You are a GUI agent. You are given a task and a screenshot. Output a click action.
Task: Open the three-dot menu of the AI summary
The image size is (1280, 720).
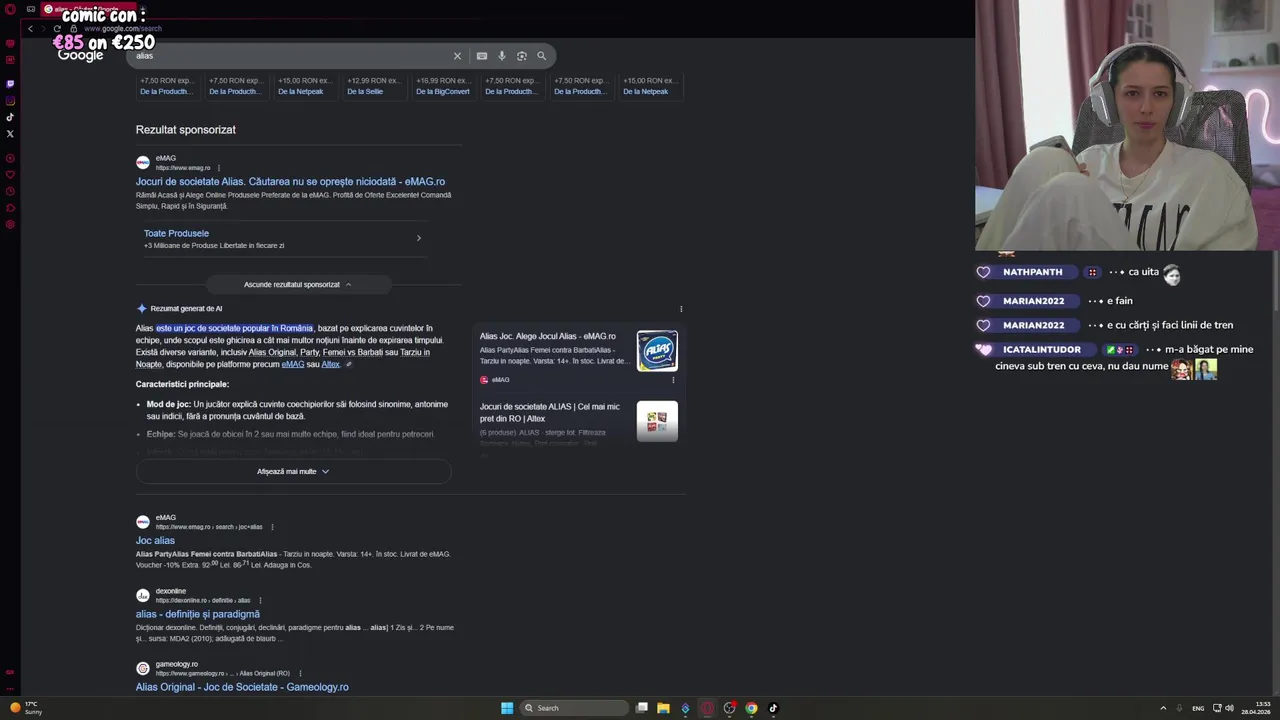681,309
